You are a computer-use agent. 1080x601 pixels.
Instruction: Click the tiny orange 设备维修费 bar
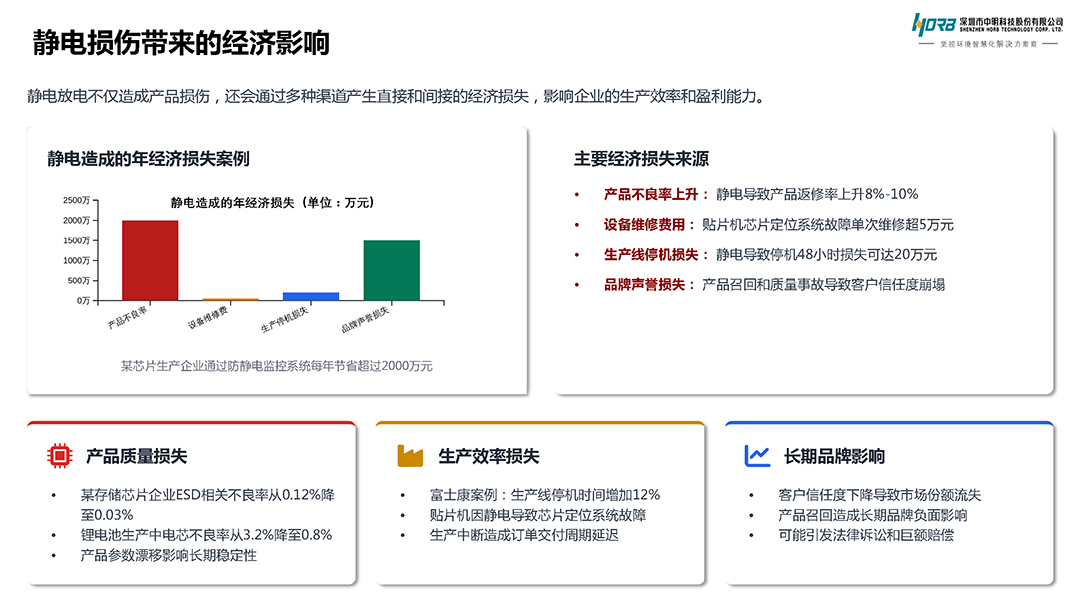pos(230,299)
